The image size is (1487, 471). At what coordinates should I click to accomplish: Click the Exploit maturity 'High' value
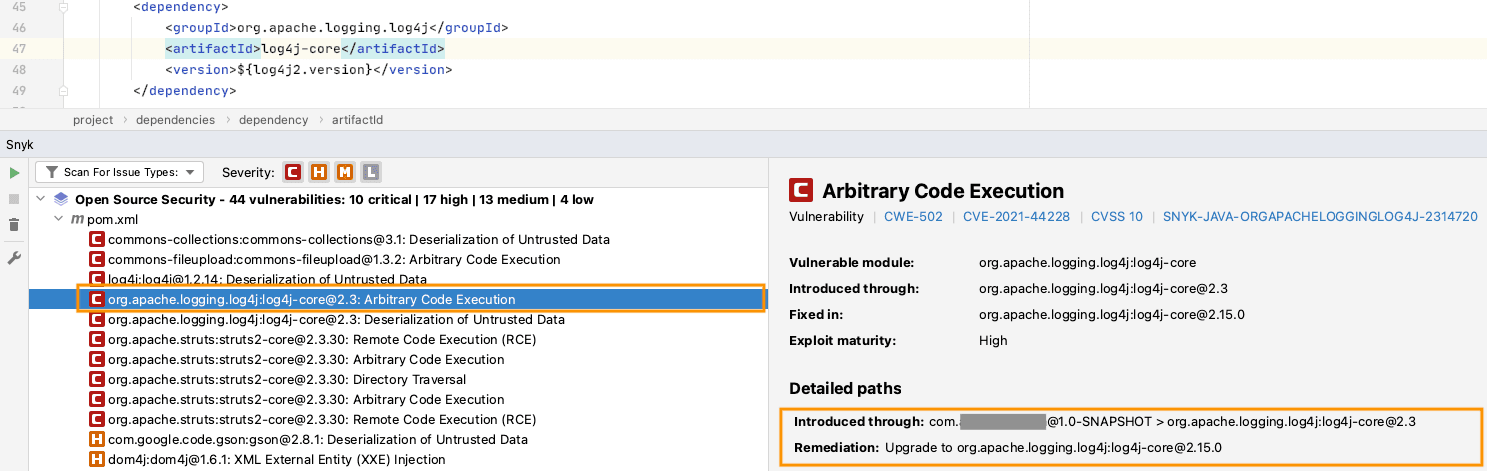pos(993,340)
